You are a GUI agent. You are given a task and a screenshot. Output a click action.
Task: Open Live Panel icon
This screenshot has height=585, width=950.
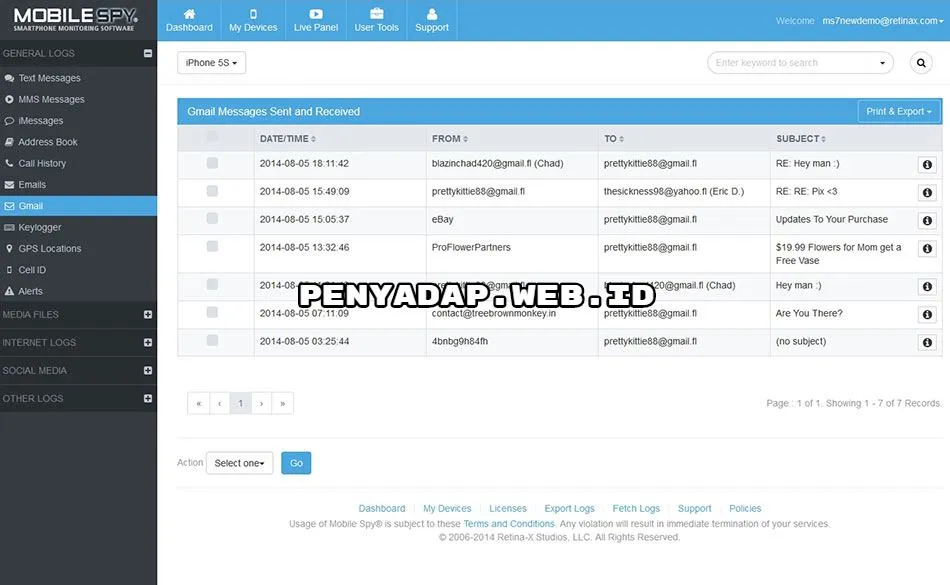(x=316, y=13)
